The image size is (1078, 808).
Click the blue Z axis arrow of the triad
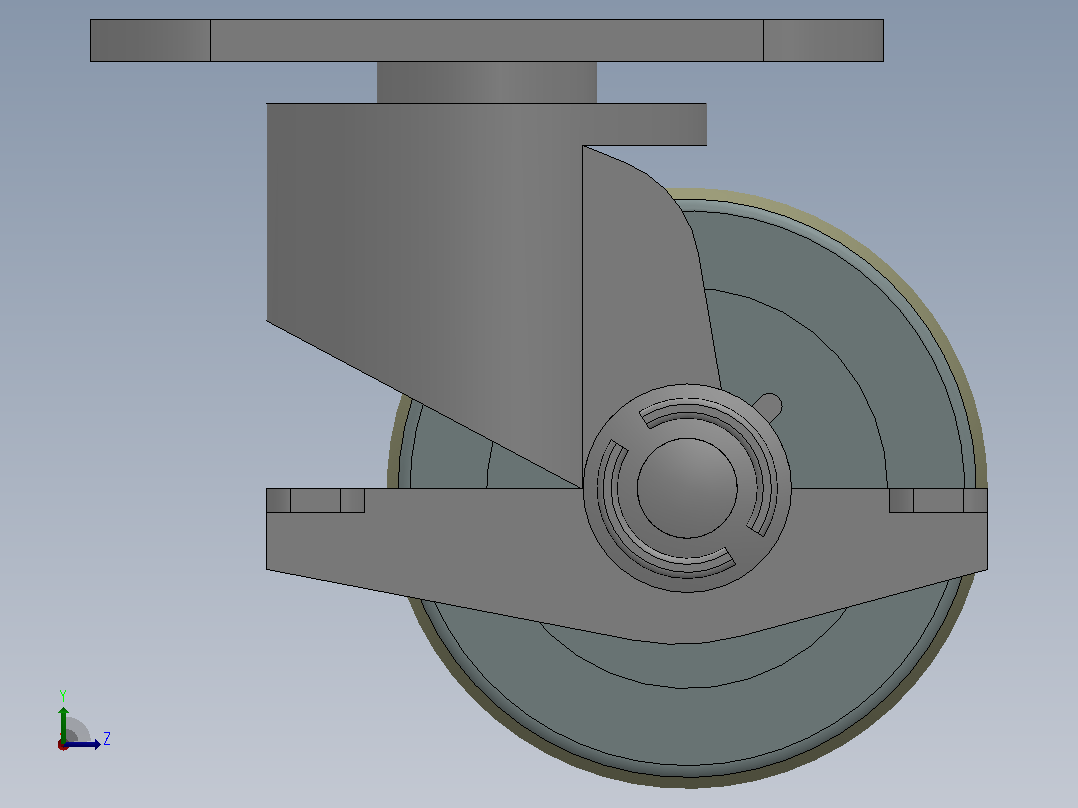pos(82,744)
